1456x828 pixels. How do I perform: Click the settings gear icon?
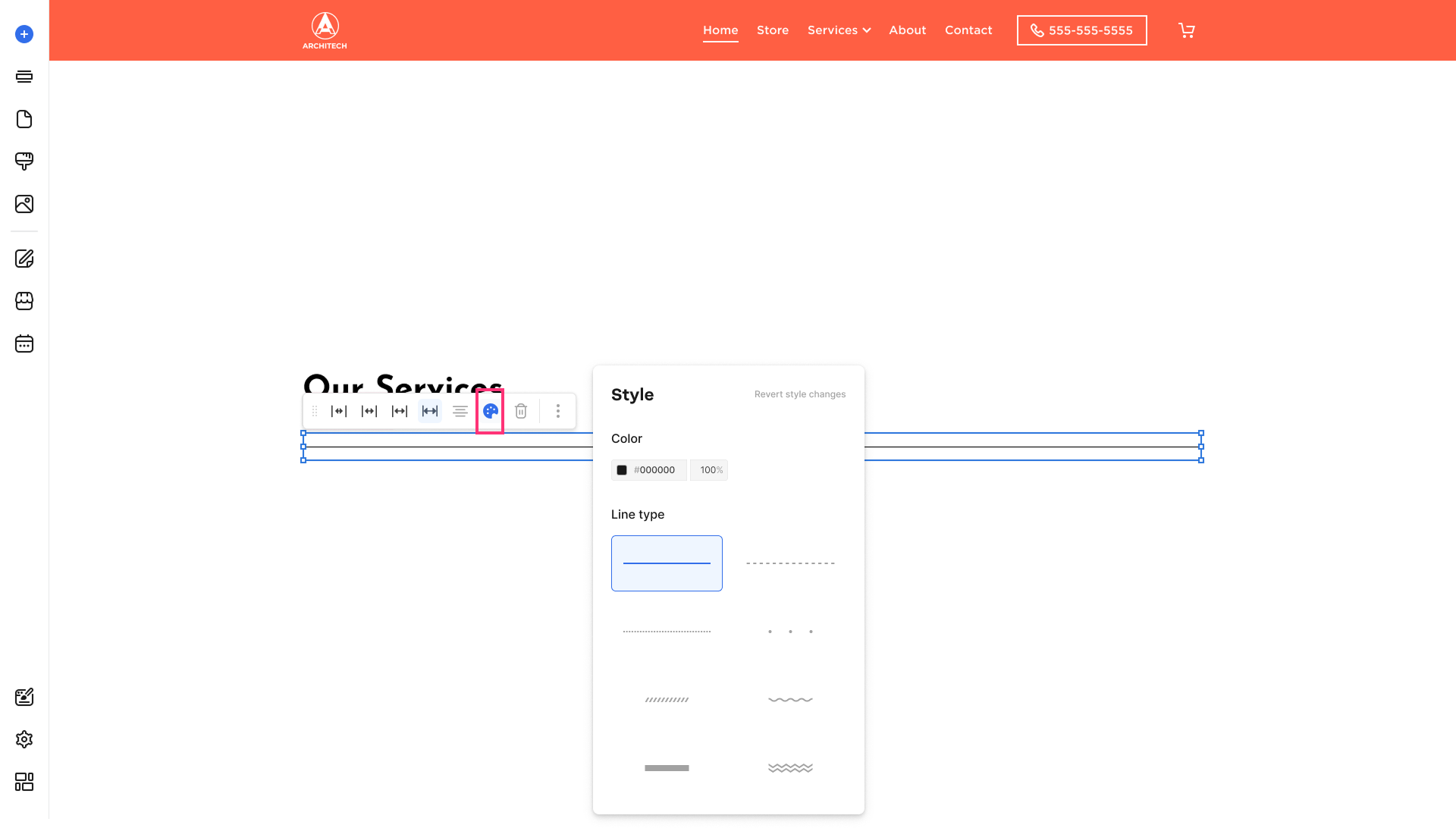[24, 739]
